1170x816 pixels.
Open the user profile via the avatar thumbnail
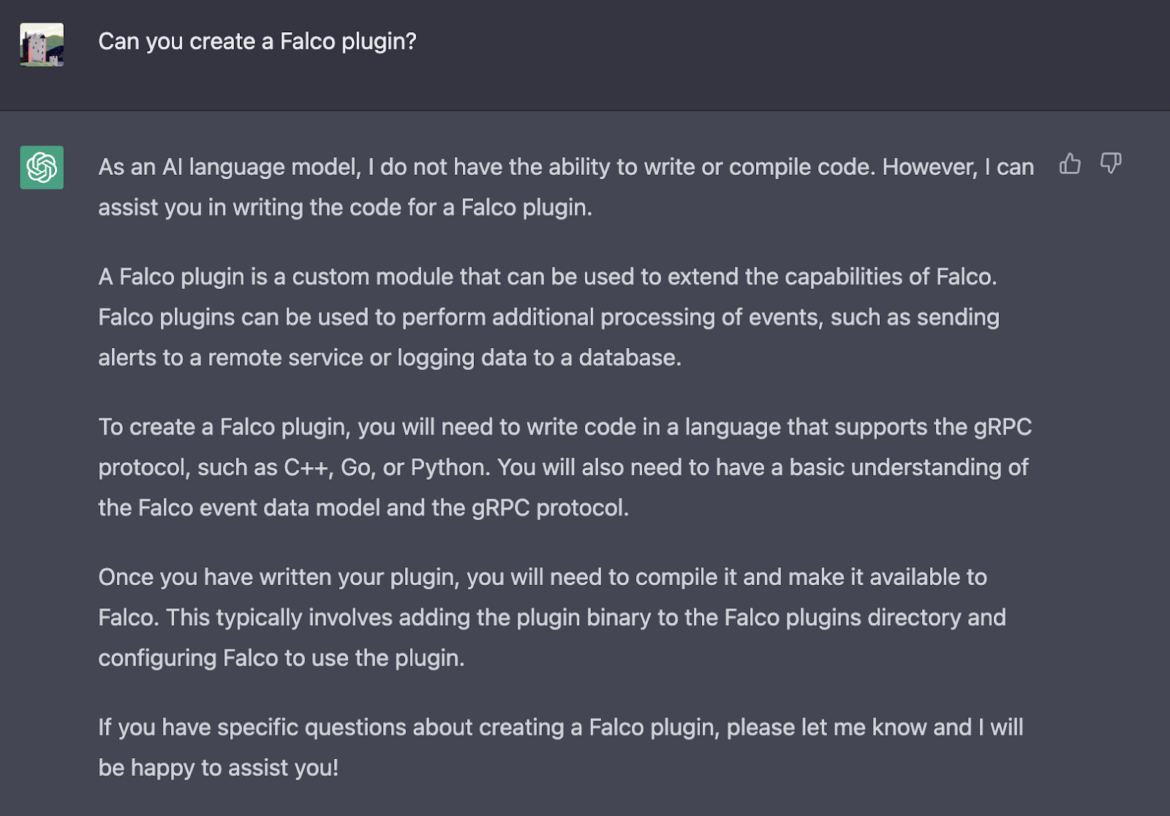(41, 43)
